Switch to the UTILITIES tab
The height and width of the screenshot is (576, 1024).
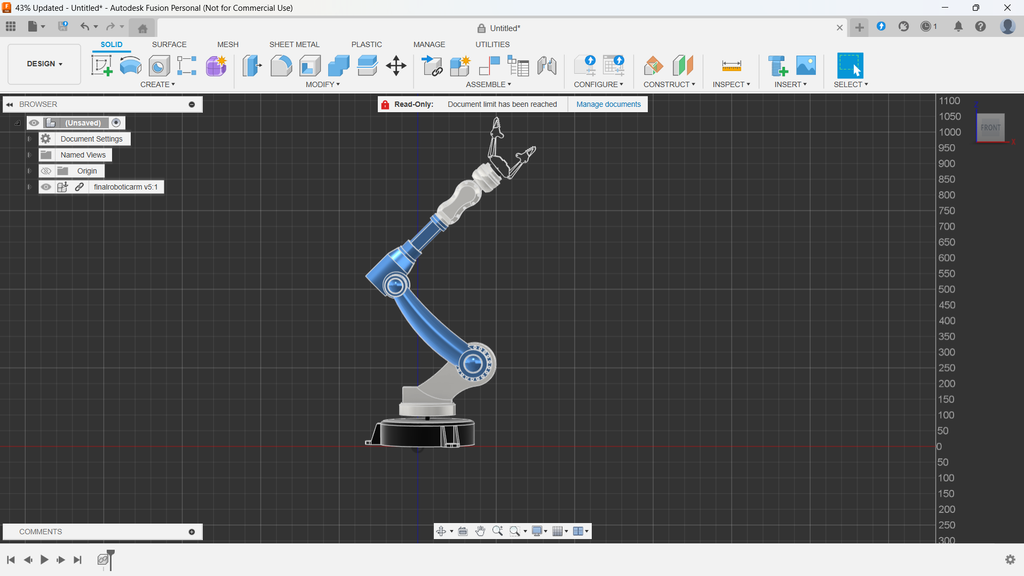pyautogui.click(x=492, y=44)
